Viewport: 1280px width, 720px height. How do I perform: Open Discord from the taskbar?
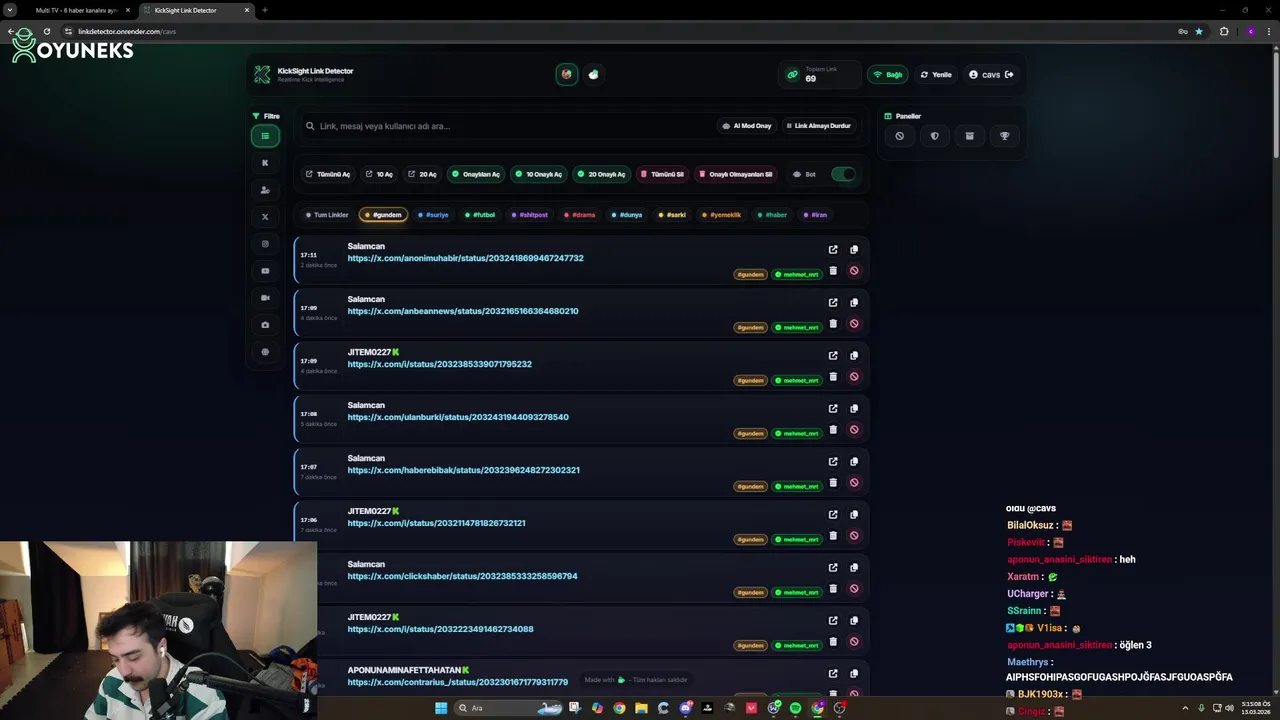(685, 708)
